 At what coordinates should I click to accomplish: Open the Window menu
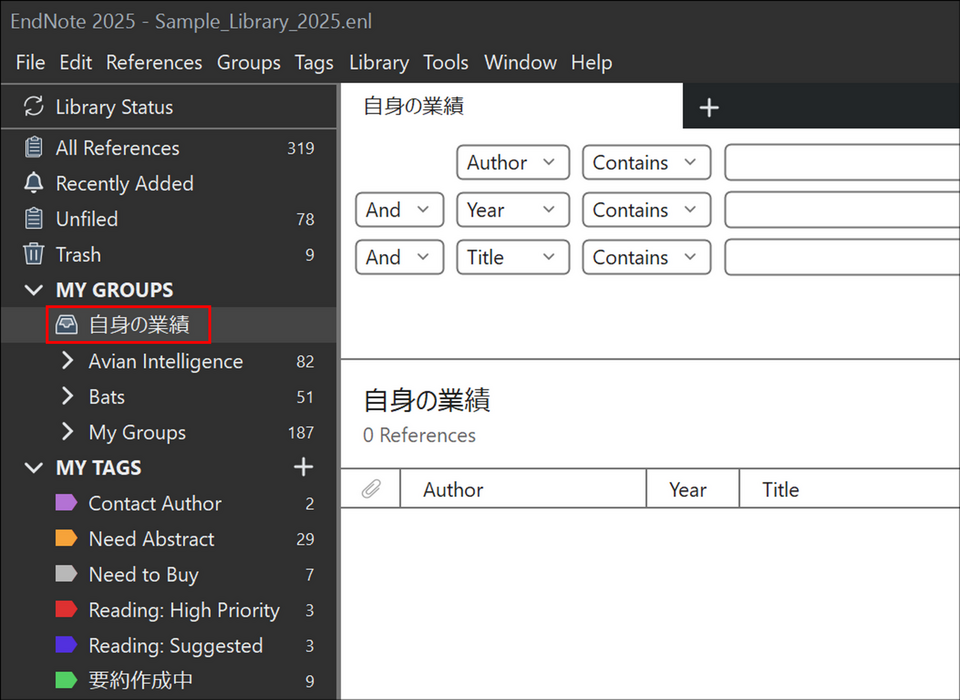(520, 62)
